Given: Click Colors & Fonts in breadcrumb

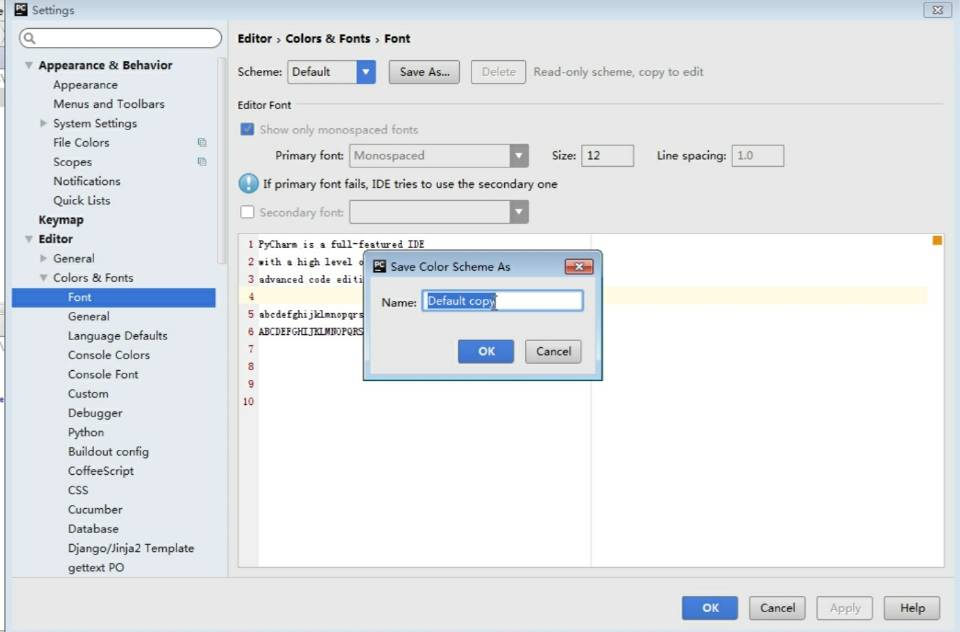Looking at the screenshot, I should coord(328,39).
